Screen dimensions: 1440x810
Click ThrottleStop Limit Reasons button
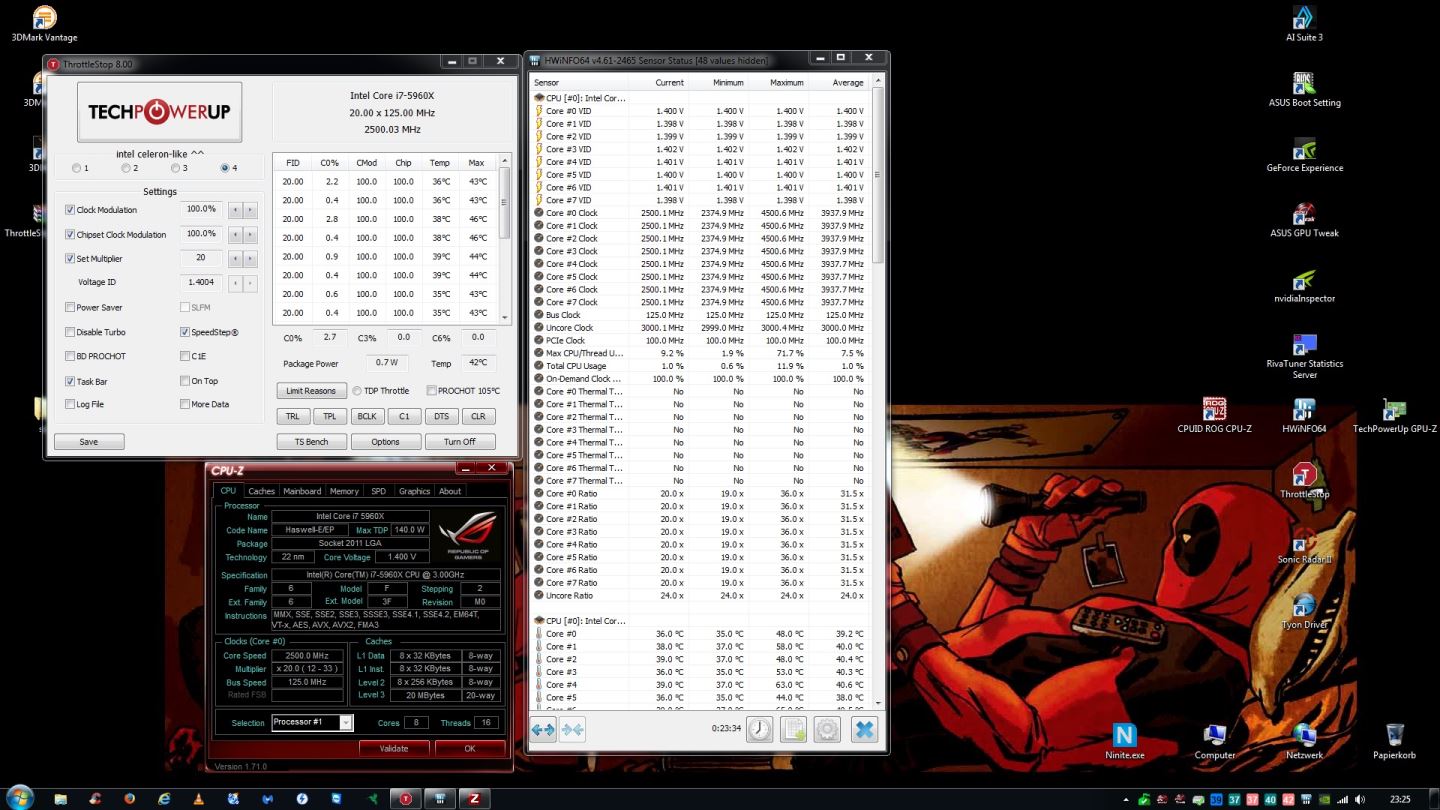click(x=311, y=391)
